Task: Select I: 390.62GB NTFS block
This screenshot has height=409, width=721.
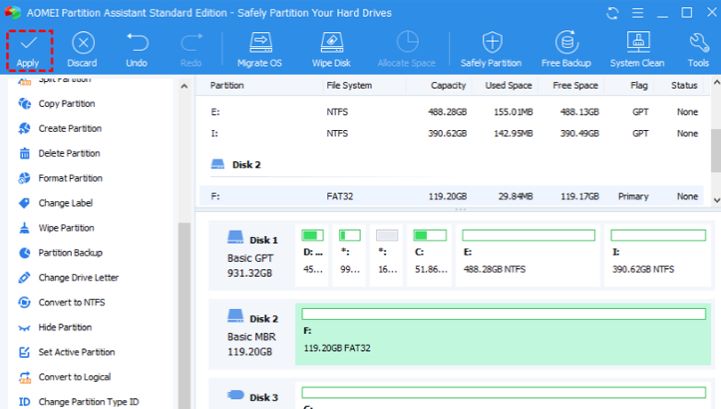Action: coord(658,255)
